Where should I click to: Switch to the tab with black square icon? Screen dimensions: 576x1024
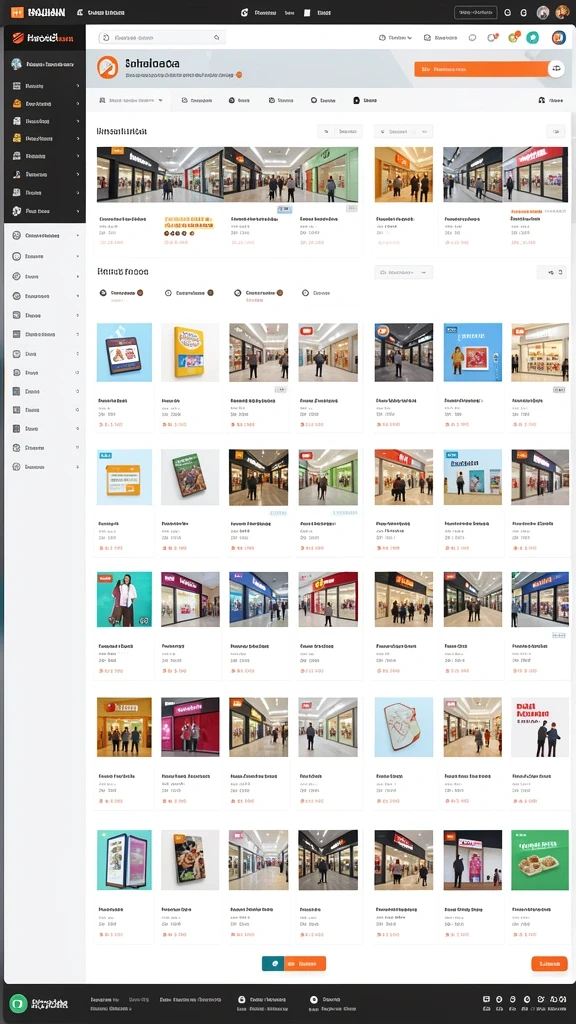pyautogui.click(x=365, y=101)
